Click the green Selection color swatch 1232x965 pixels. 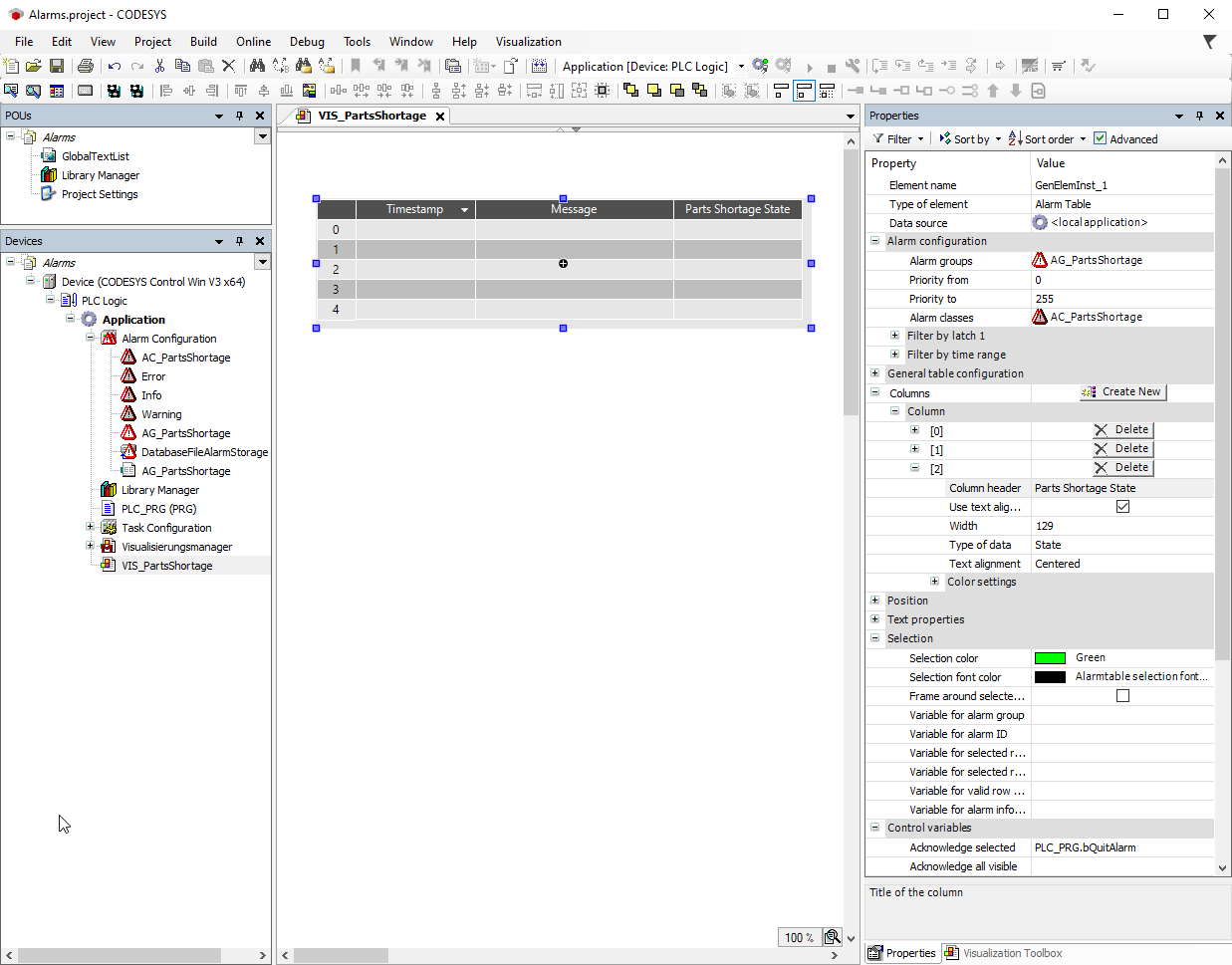click(x=1050, y=658)
